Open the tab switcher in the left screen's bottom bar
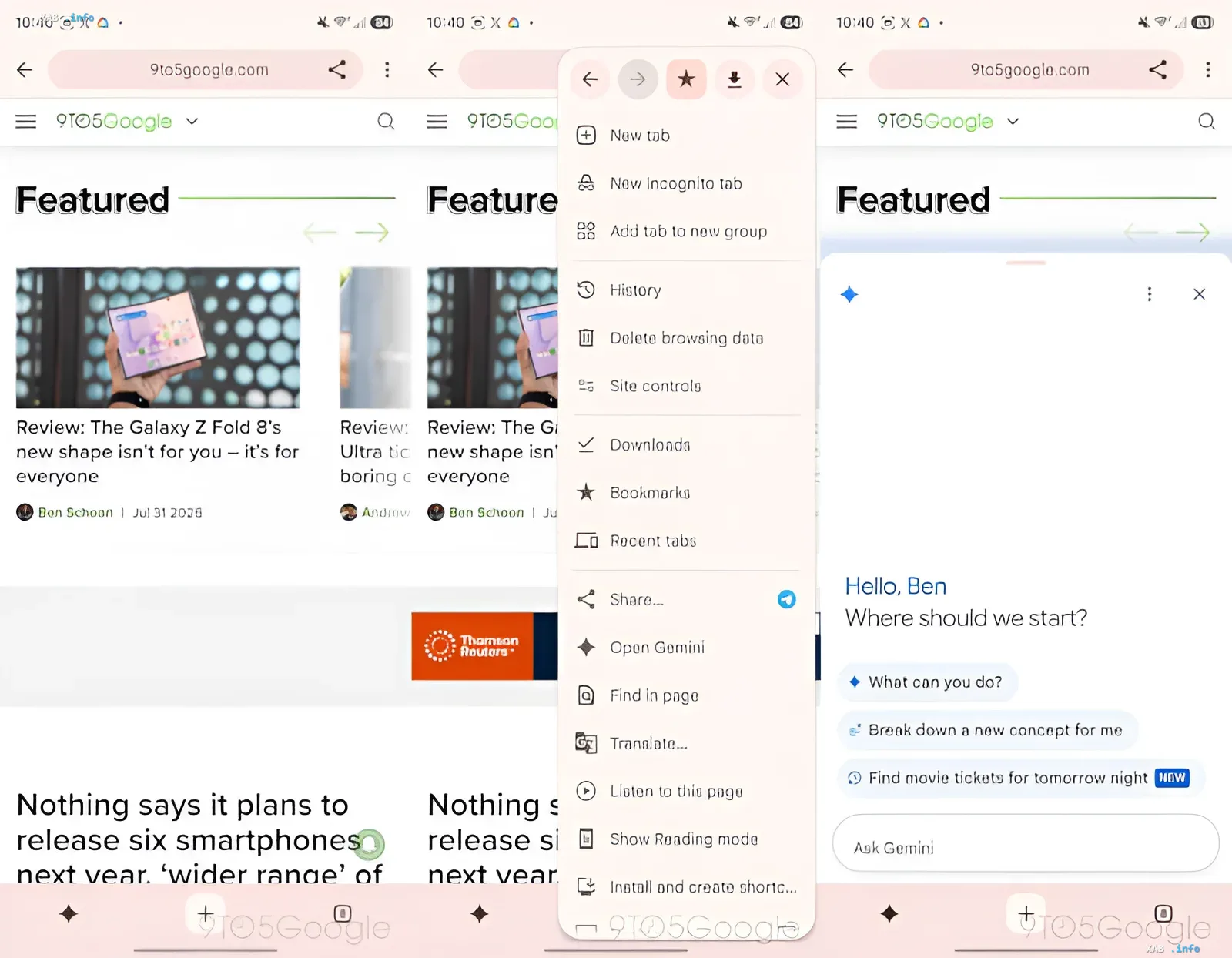Viewport: 1232px width, 958px height. click(343, 914)
